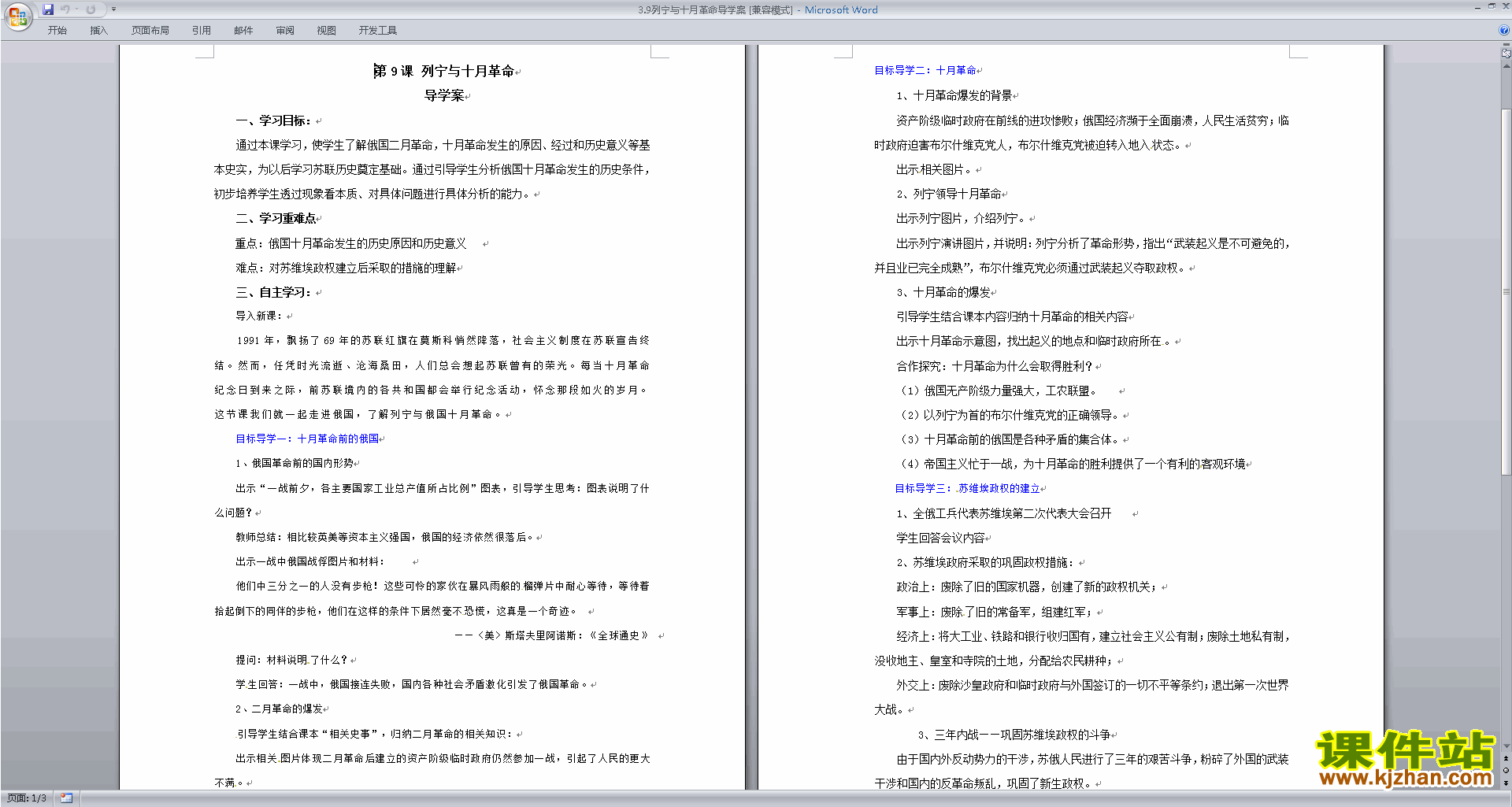Click the vertical scrollbar down arrow
Viewport: 1512px width, 807px height.
pyautogui.click(x=1506, y=746)
